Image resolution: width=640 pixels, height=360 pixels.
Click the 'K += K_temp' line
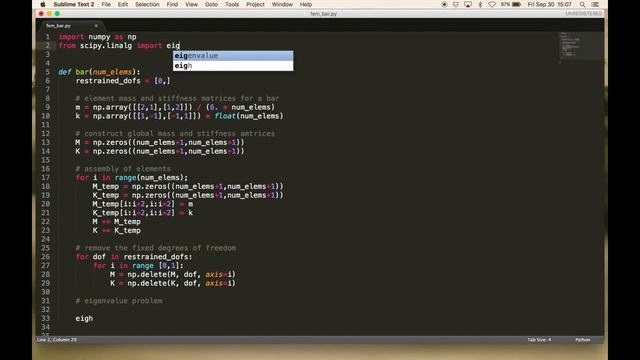coord(116,231)
